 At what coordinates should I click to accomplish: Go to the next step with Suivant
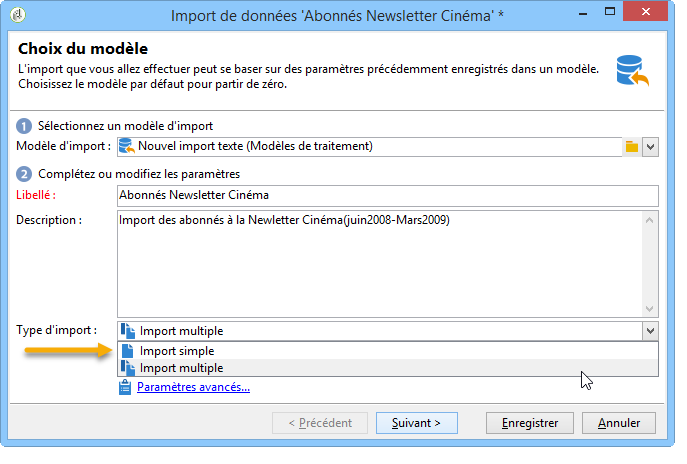click(417, 423)
